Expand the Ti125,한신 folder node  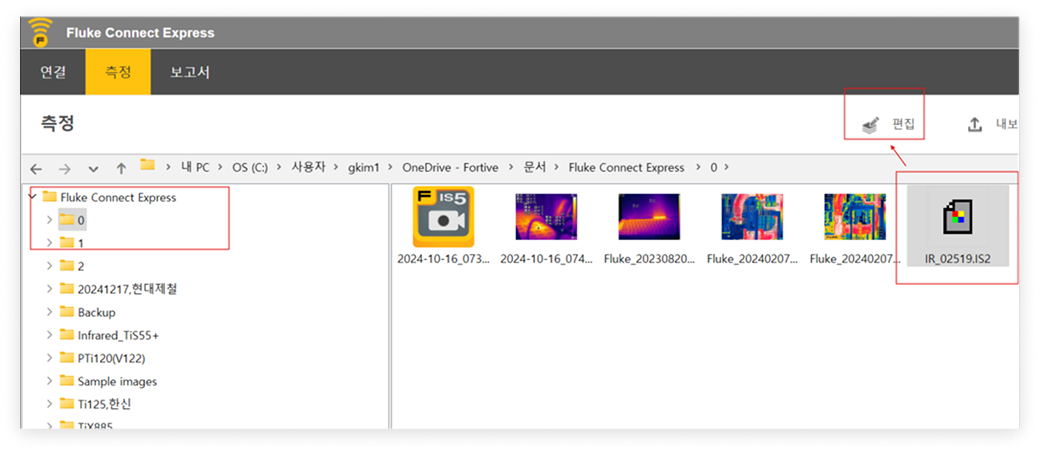[x=50, y=404]
